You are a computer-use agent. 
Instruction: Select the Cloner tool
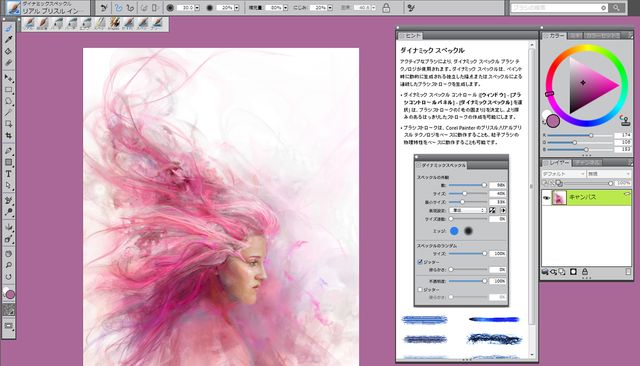click(x=9, y=200)
